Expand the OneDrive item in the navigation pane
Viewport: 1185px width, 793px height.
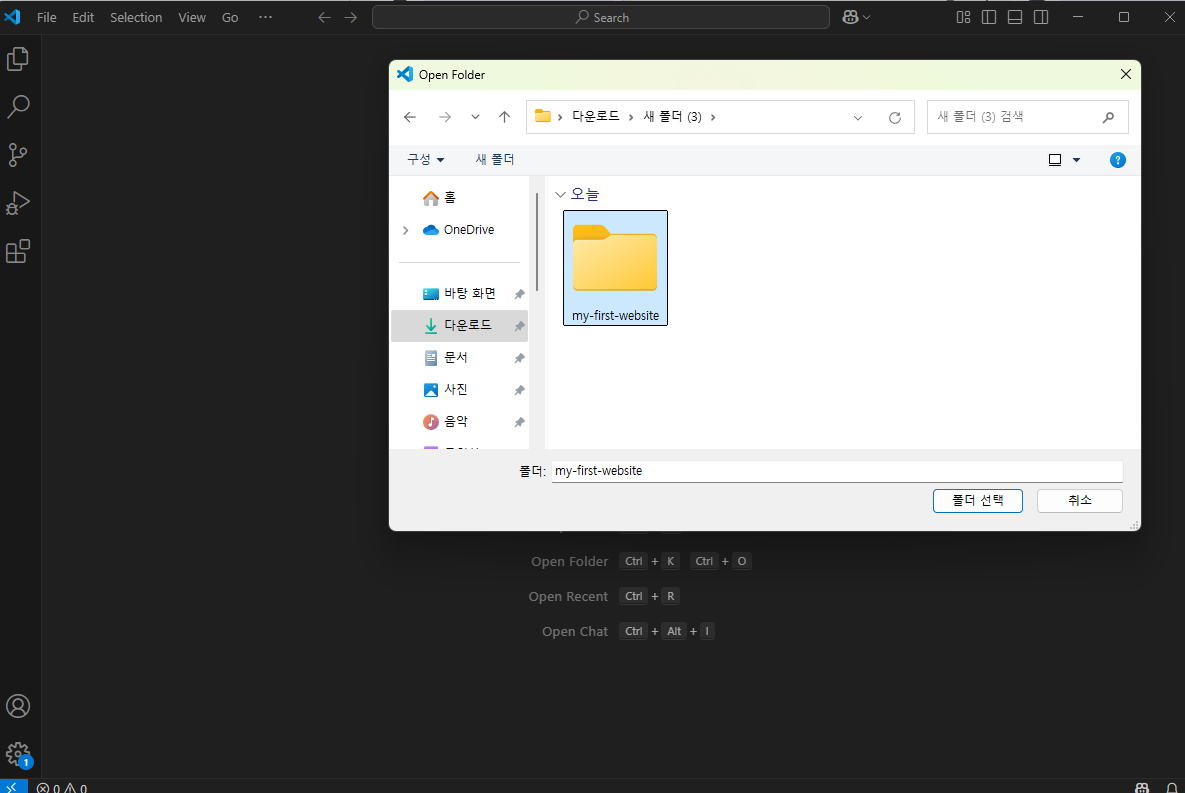[x=406, y=229]
